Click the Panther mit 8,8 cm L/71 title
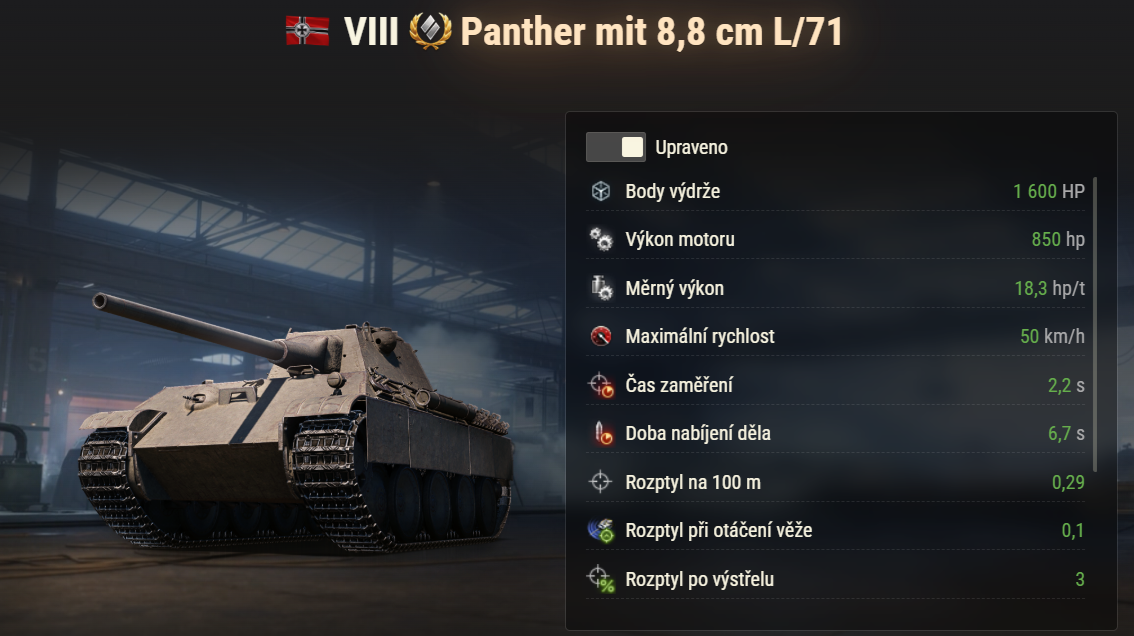The height and width of the screenshot is (636, 1134). (651, 32)
